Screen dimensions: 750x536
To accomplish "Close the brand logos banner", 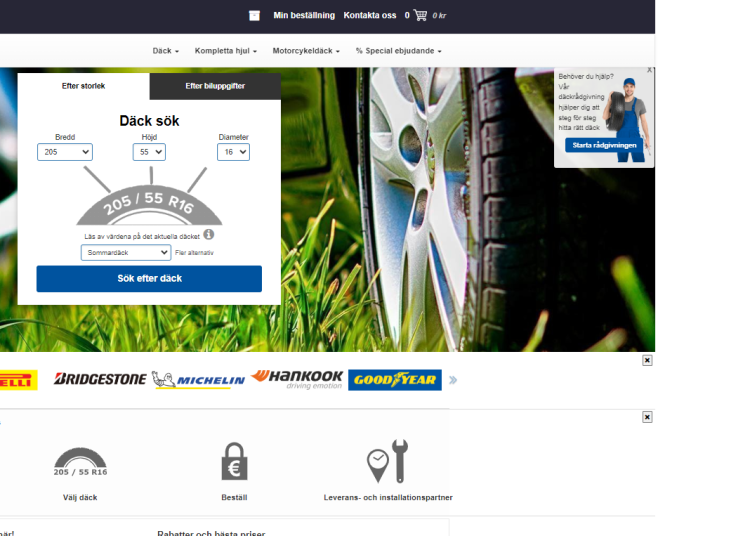I will pos(647,361).
